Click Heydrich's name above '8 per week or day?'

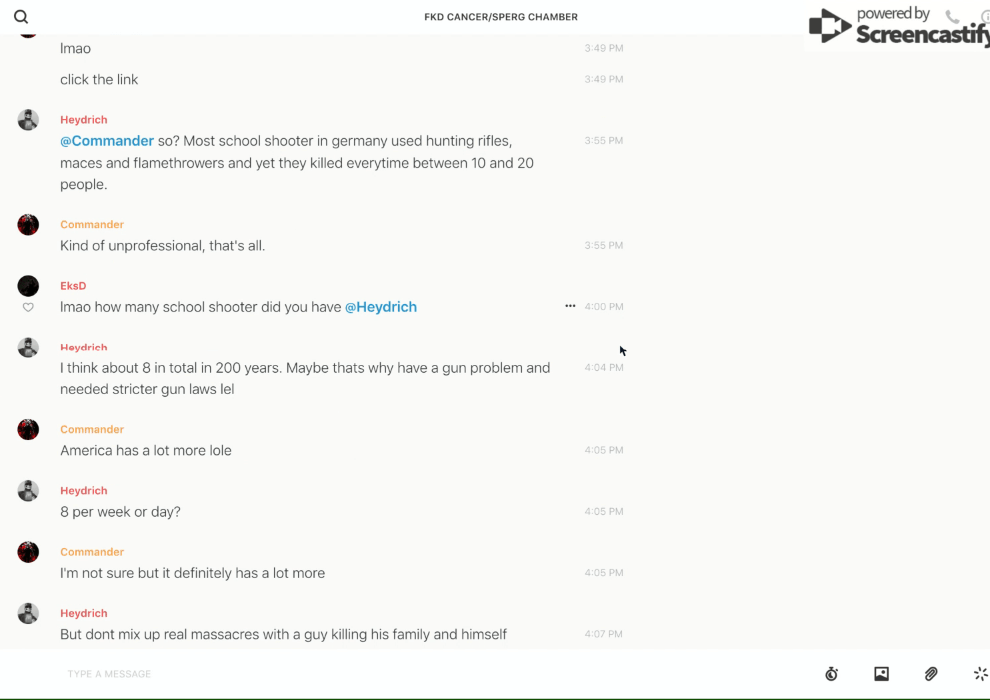pyautogui.click(x=84, y=491)
